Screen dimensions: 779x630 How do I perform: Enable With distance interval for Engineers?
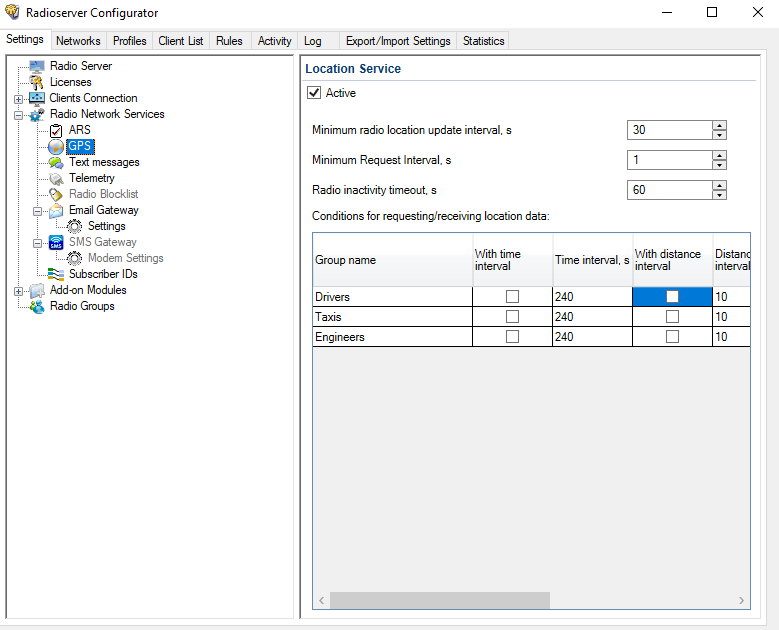(672, 337)
